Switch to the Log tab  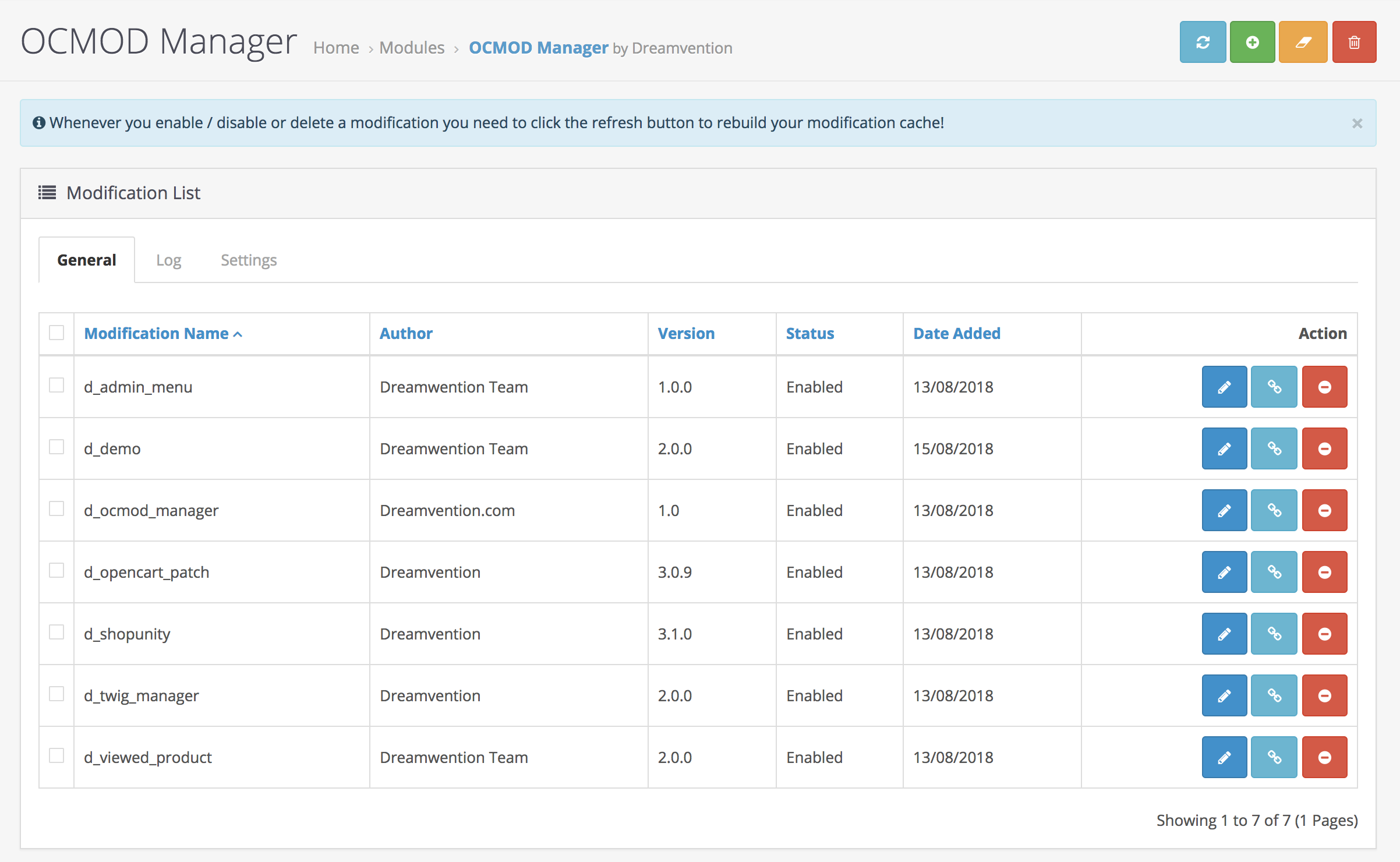tap(168, 260)
